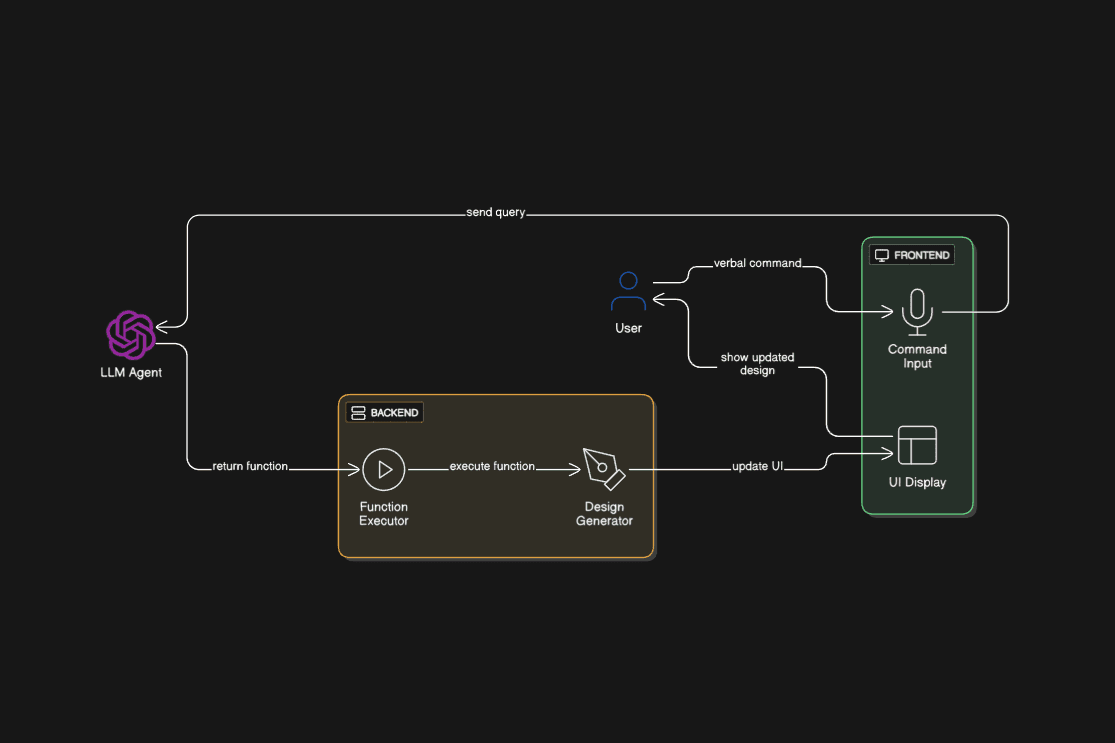
Task: Click the UI Display caption text
Action: pyautogui.click(x=917, y=482)
